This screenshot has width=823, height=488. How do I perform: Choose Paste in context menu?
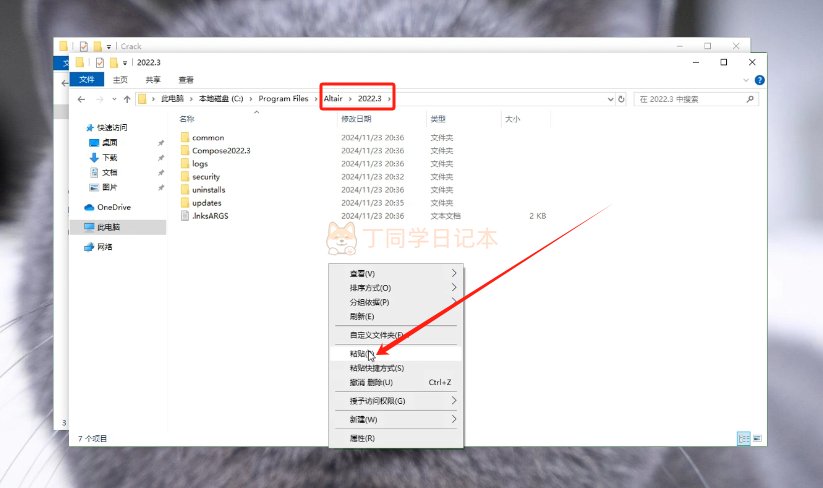(x=396, y=354)
